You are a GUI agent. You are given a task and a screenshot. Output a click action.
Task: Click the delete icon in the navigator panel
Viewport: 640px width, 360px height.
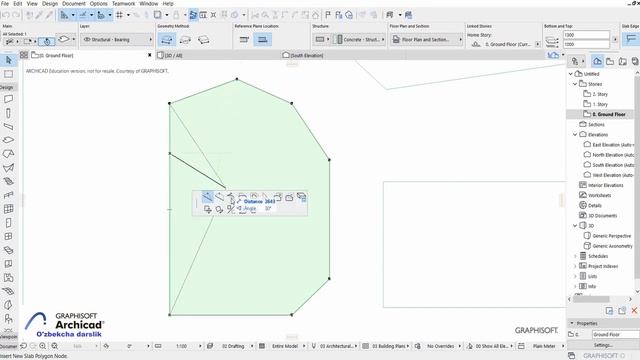point(634,311)
